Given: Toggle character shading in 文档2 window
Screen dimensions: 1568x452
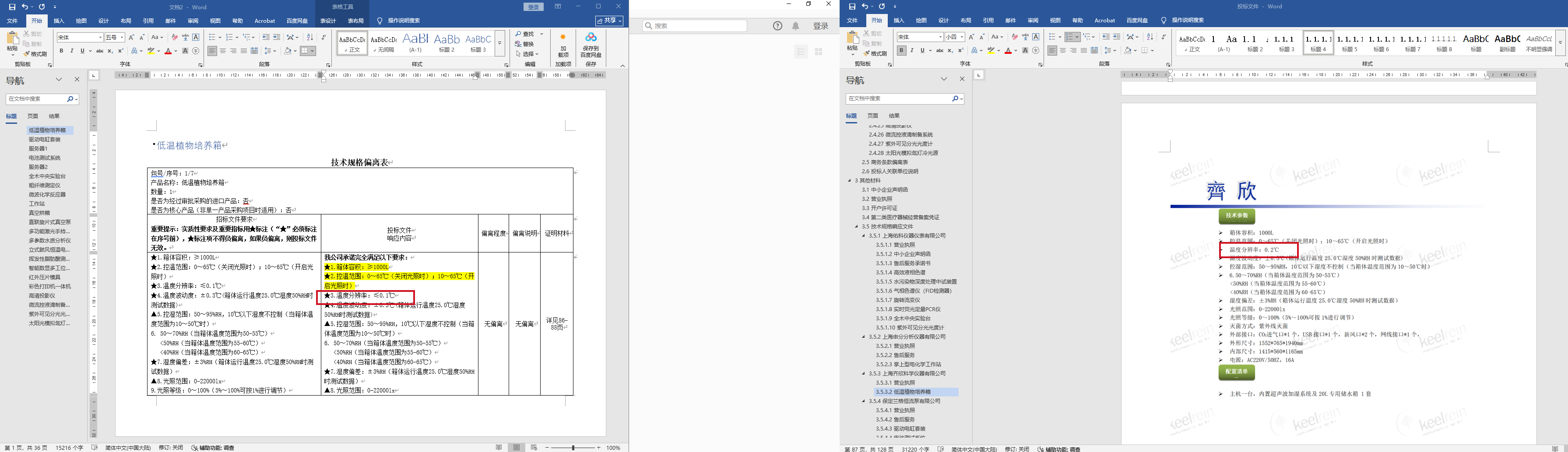Looking at the screenshot, I should 185,51.
